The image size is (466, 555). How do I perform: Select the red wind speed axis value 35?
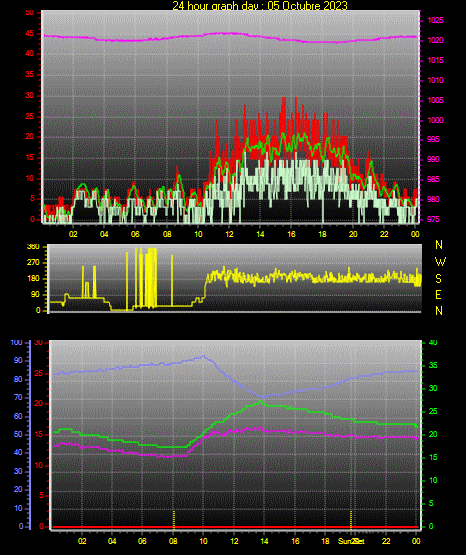point(30,74)
